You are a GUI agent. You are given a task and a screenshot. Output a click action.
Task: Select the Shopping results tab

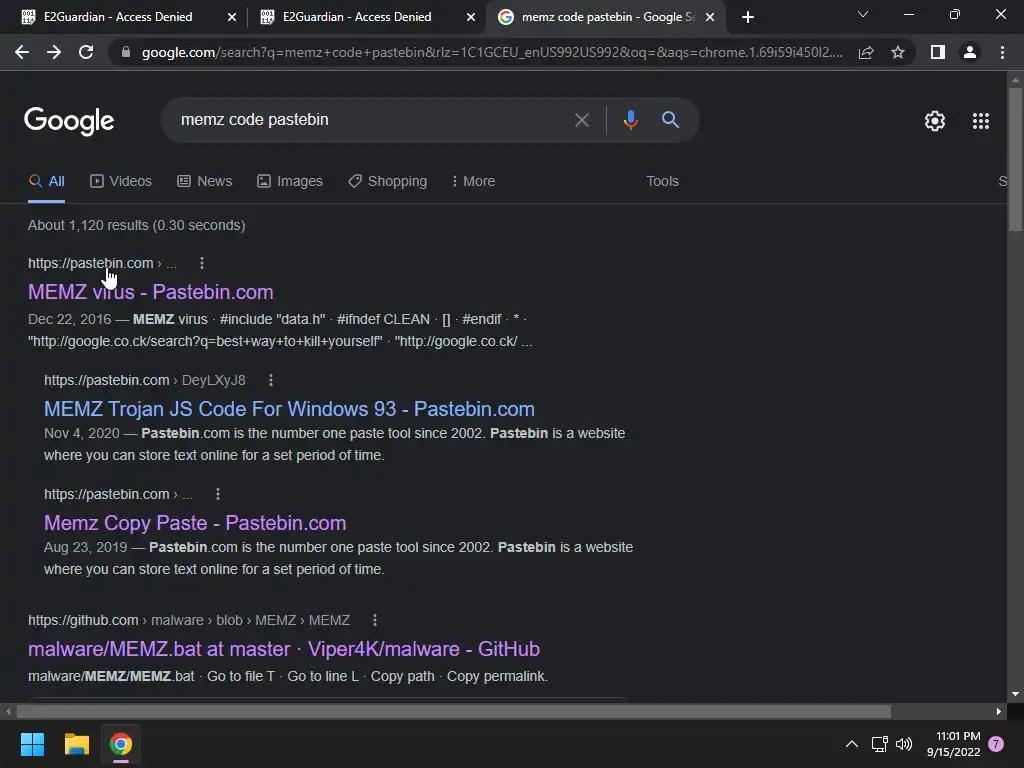click(x=388, y=182)
